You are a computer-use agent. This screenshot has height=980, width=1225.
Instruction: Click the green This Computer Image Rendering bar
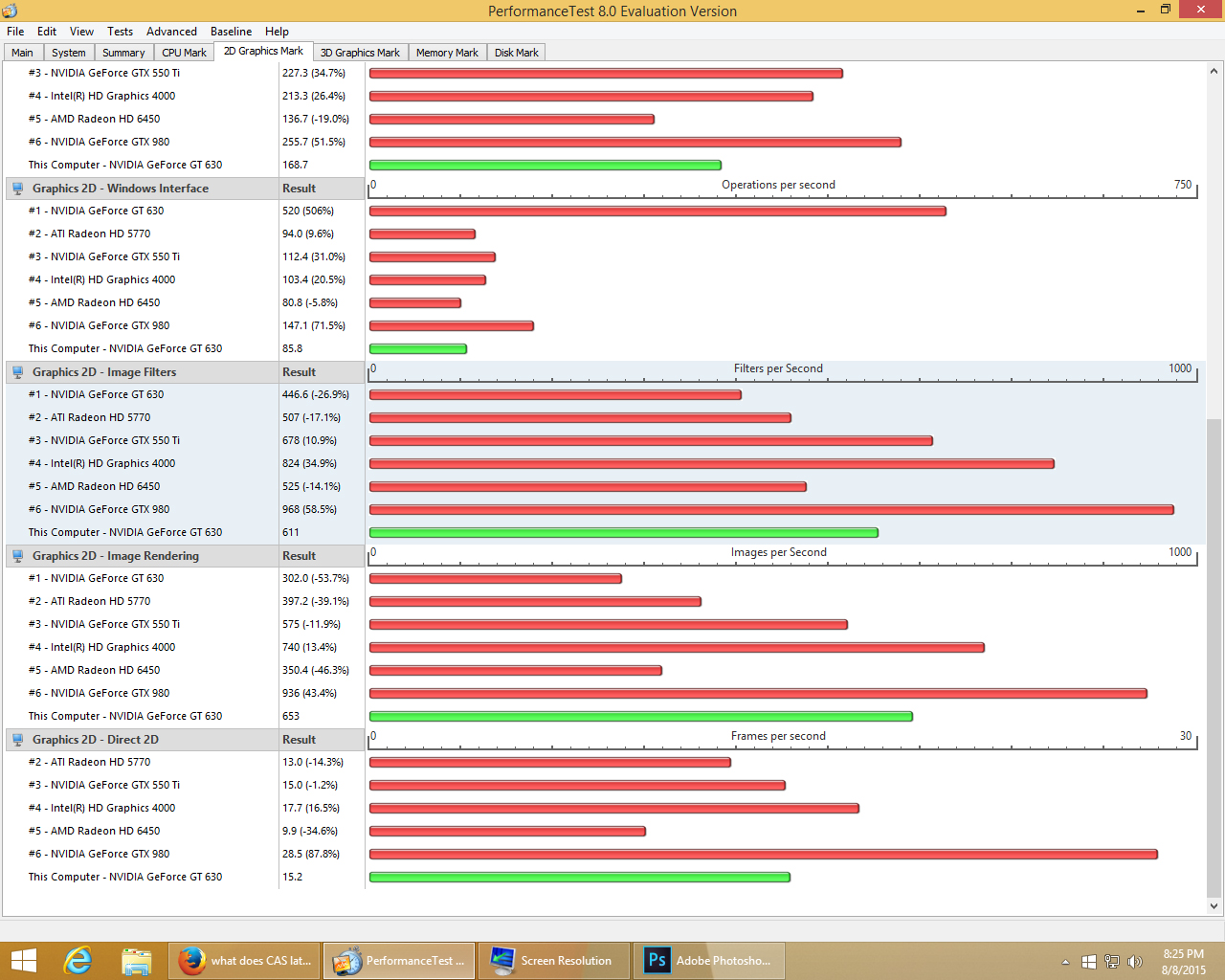(641, 716)
